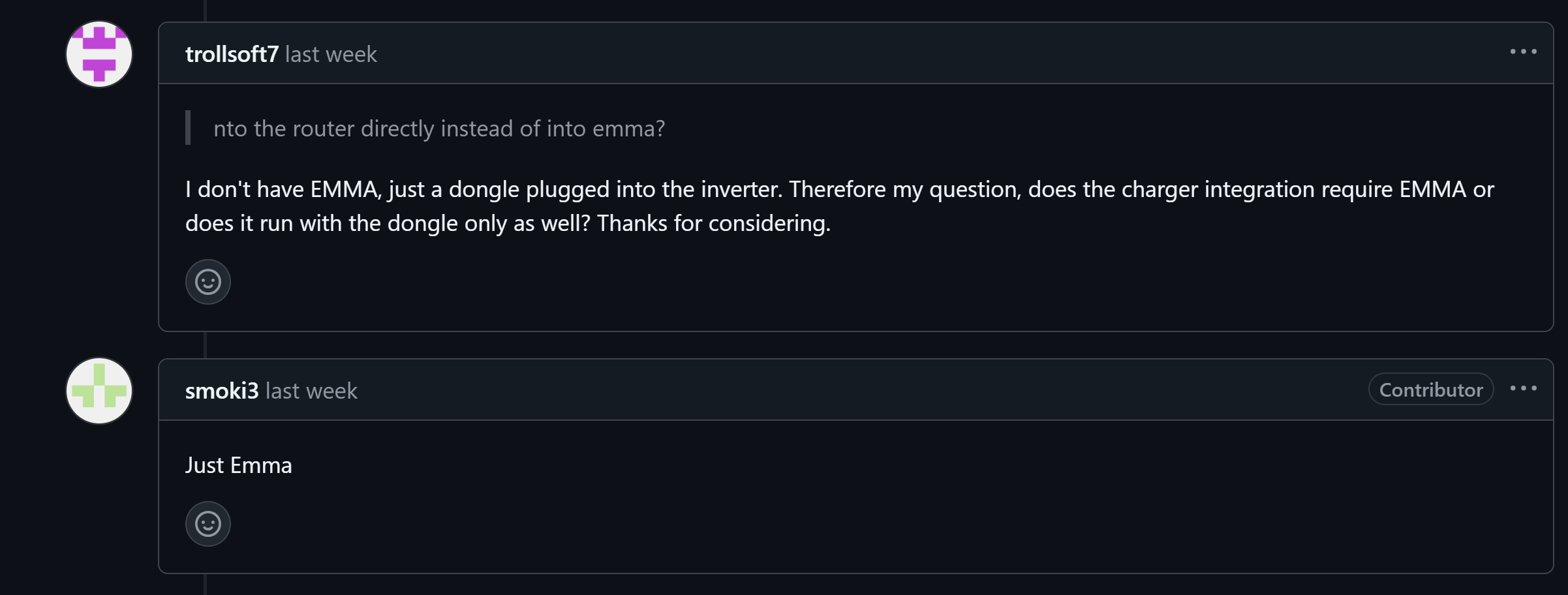Open the options menu on trollsoft7's comment

[x=1523, y=52]
